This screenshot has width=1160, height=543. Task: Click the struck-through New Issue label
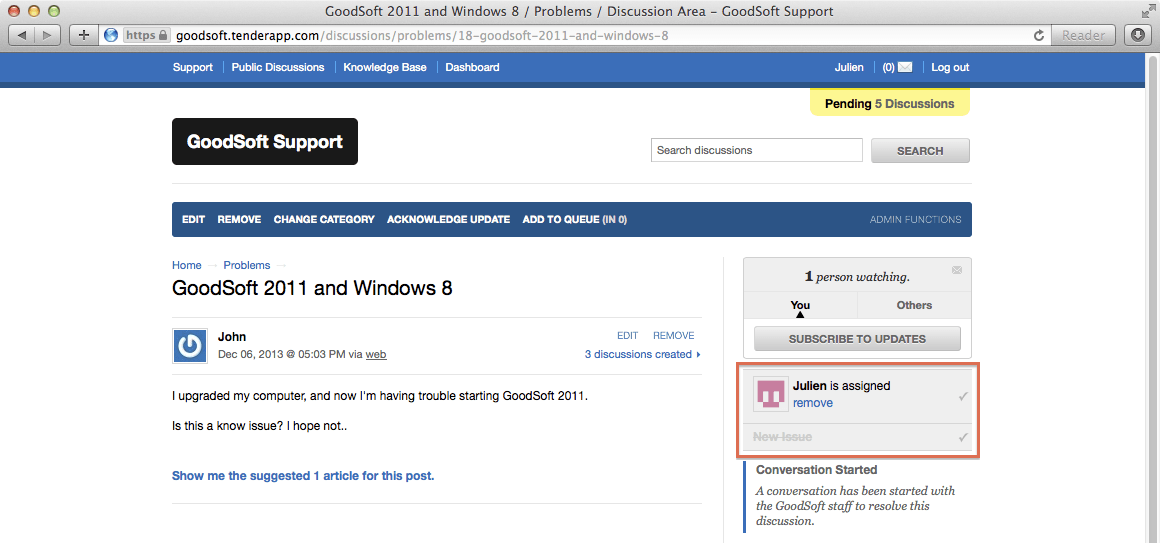pyautogui.click(x=782, y=437)
